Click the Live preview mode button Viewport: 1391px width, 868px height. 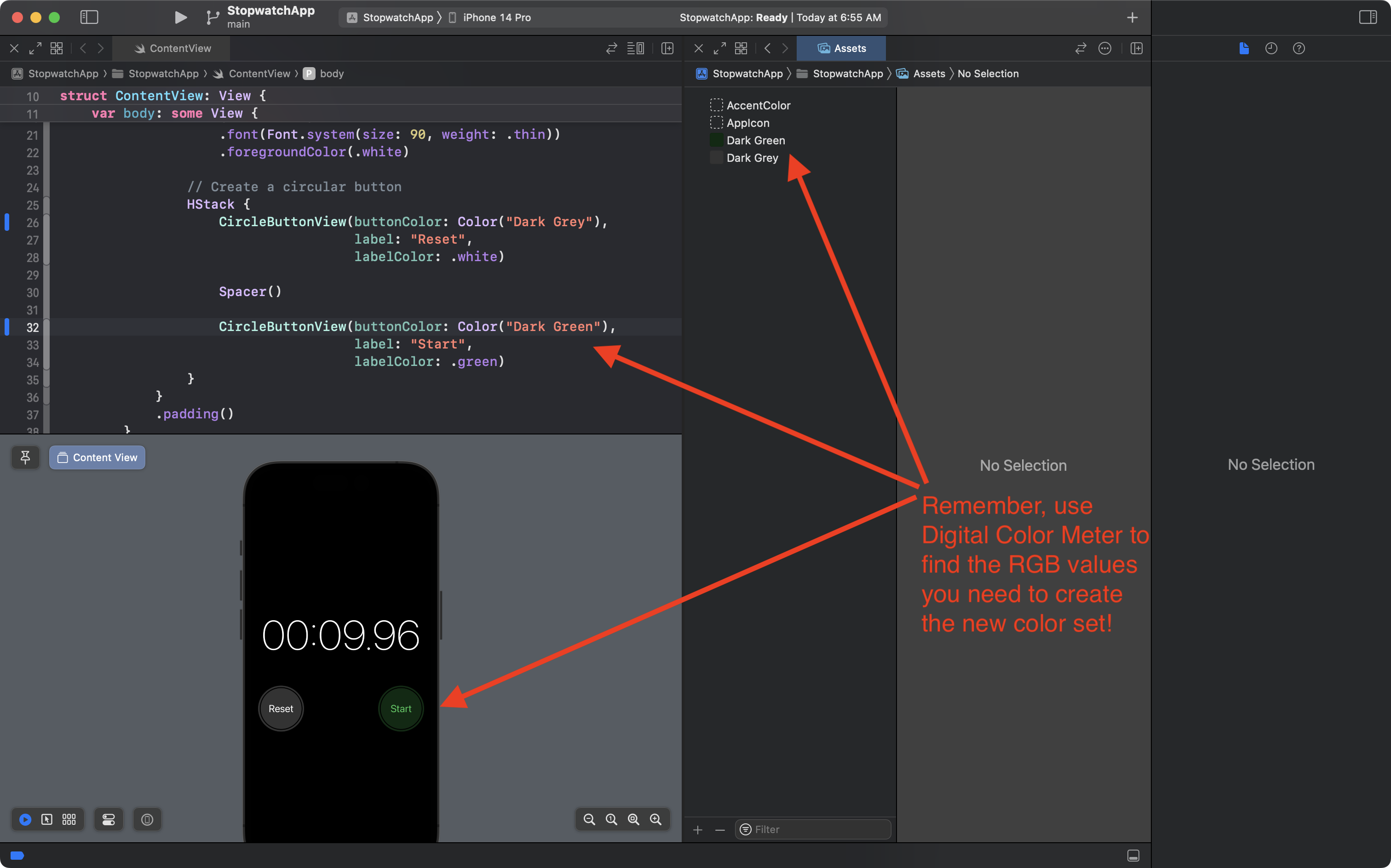[25, 819]
